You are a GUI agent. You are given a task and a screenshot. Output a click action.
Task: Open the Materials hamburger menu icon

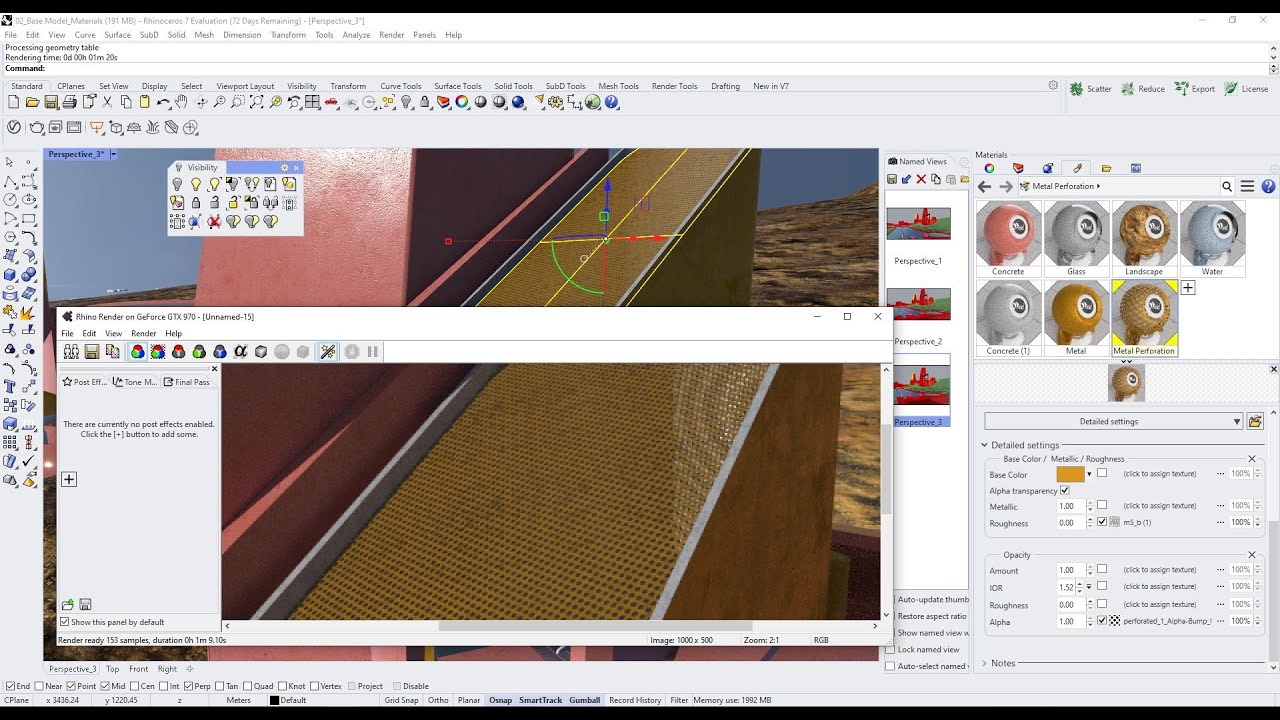pyautogui.click(x=1247, y=186)
